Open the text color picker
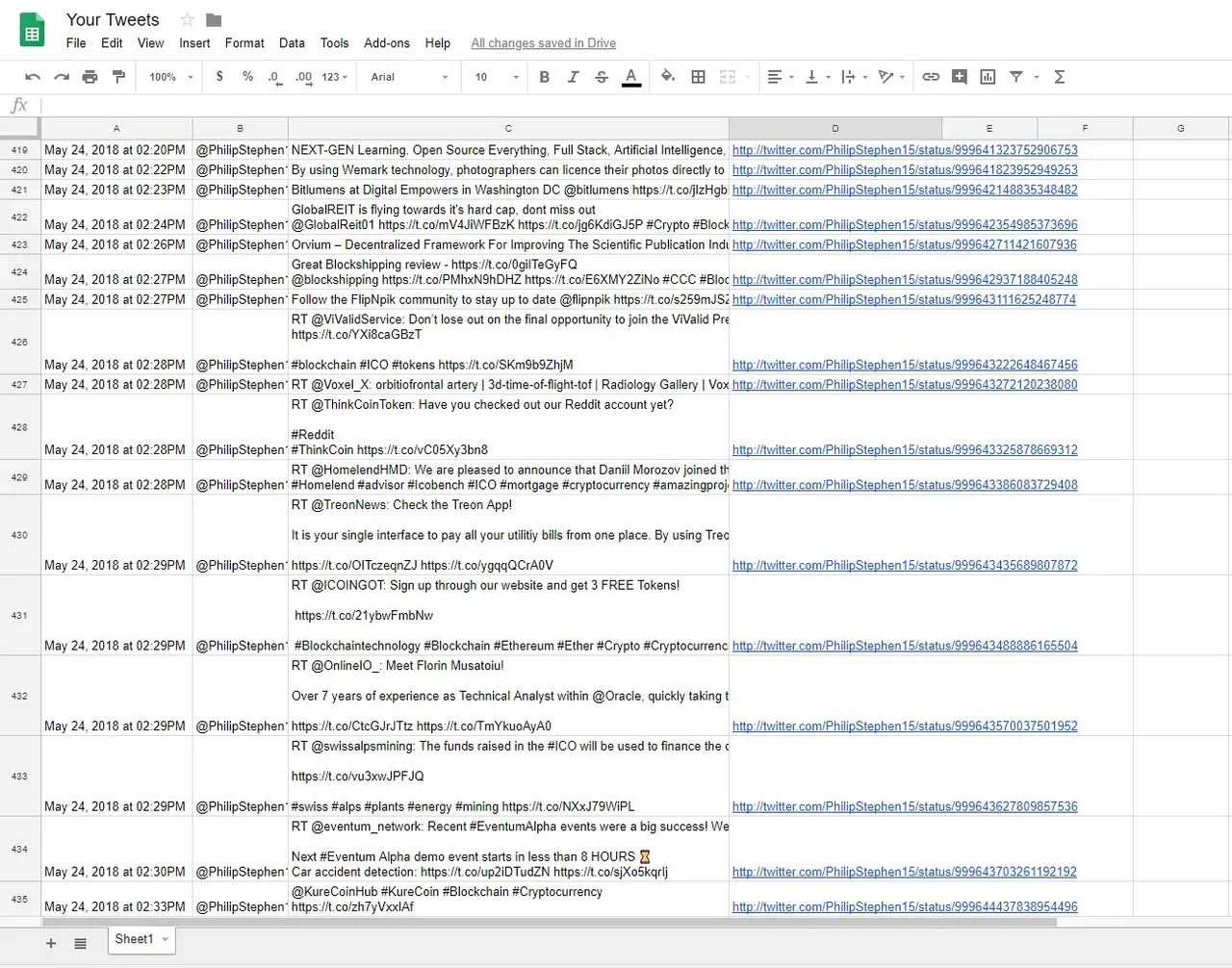Viewport: 1232px width, 968px height. click(x=631, y=77)
